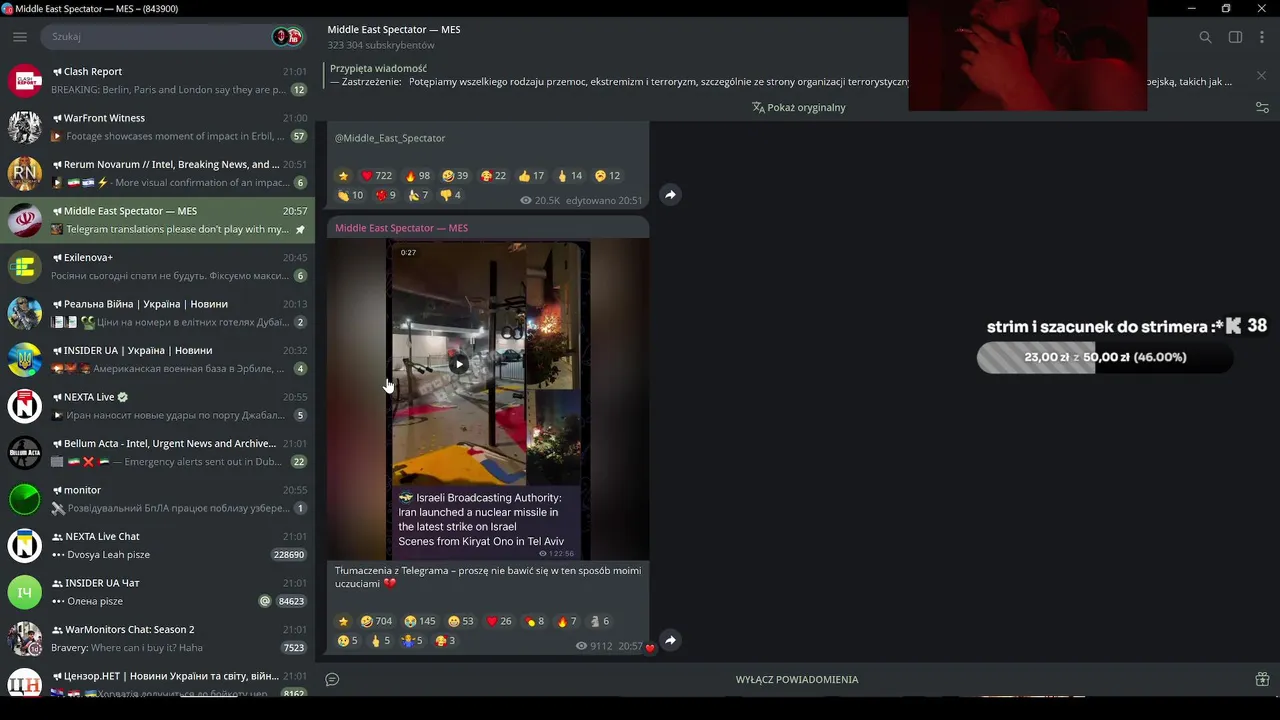Viewport: 1280px width, 720px height.
Task: Open the monitor channel
Action: pos(157,499)
